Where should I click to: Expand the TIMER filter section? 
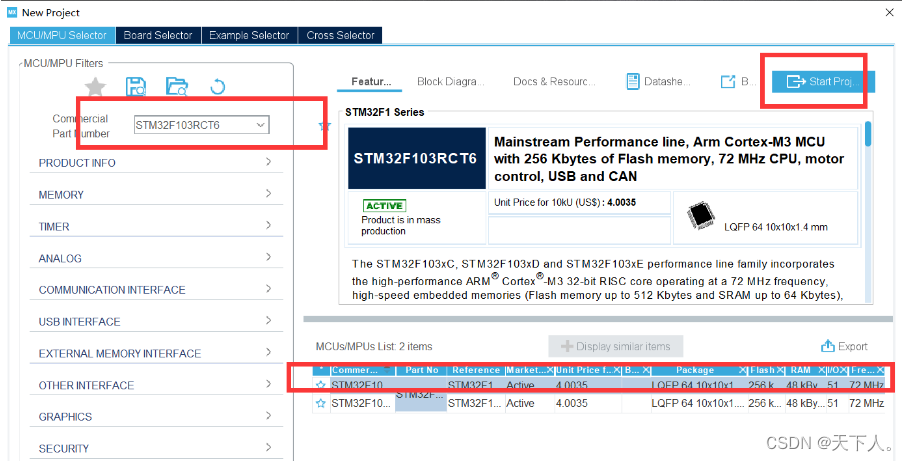click(156, 226)
